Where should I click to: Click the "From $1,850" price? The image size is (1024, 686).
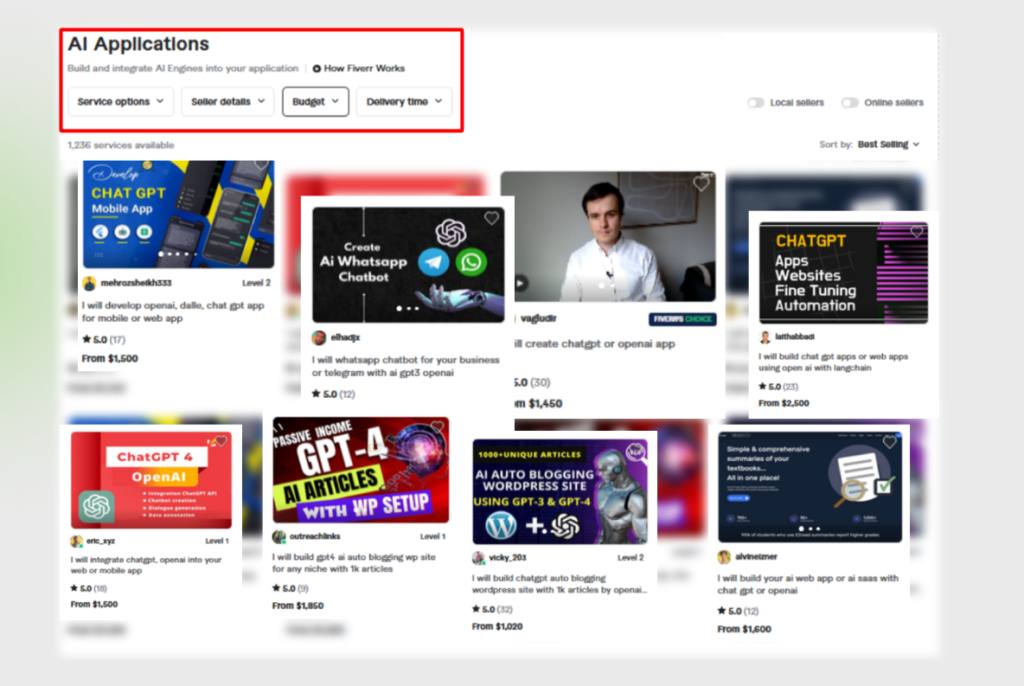[x=298, y=606]
